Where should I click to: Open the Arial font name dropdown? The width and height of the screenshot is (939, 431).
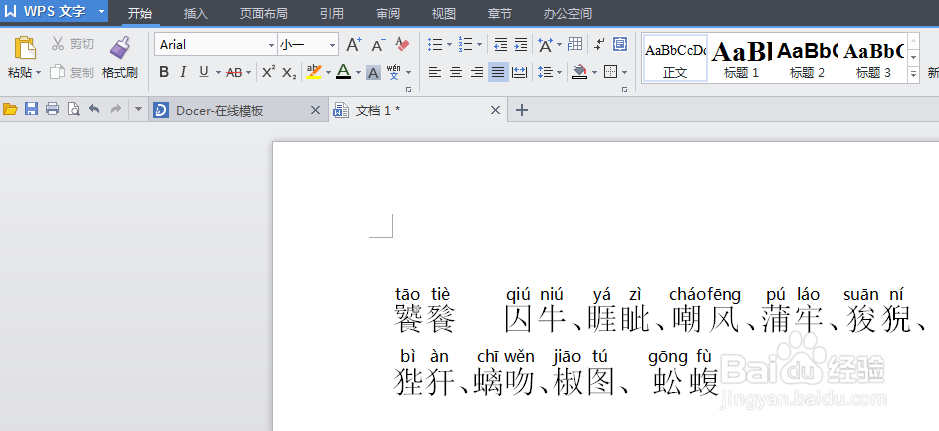point(271,45)
